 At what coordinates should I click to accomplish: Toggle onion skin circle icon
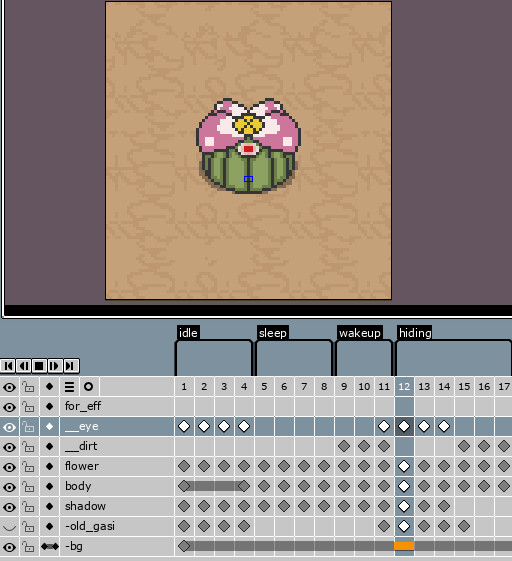pos(89,387)
